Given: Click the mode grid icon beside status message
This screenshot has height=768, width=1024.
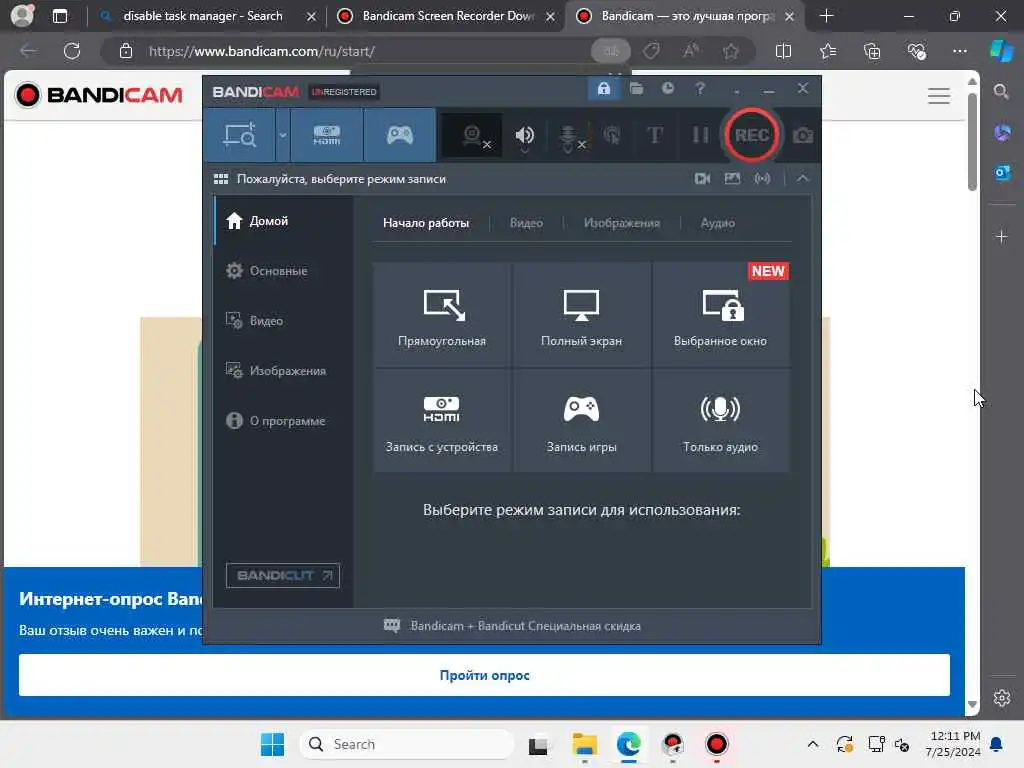Looking at the screenshot, I should point(221,179).
